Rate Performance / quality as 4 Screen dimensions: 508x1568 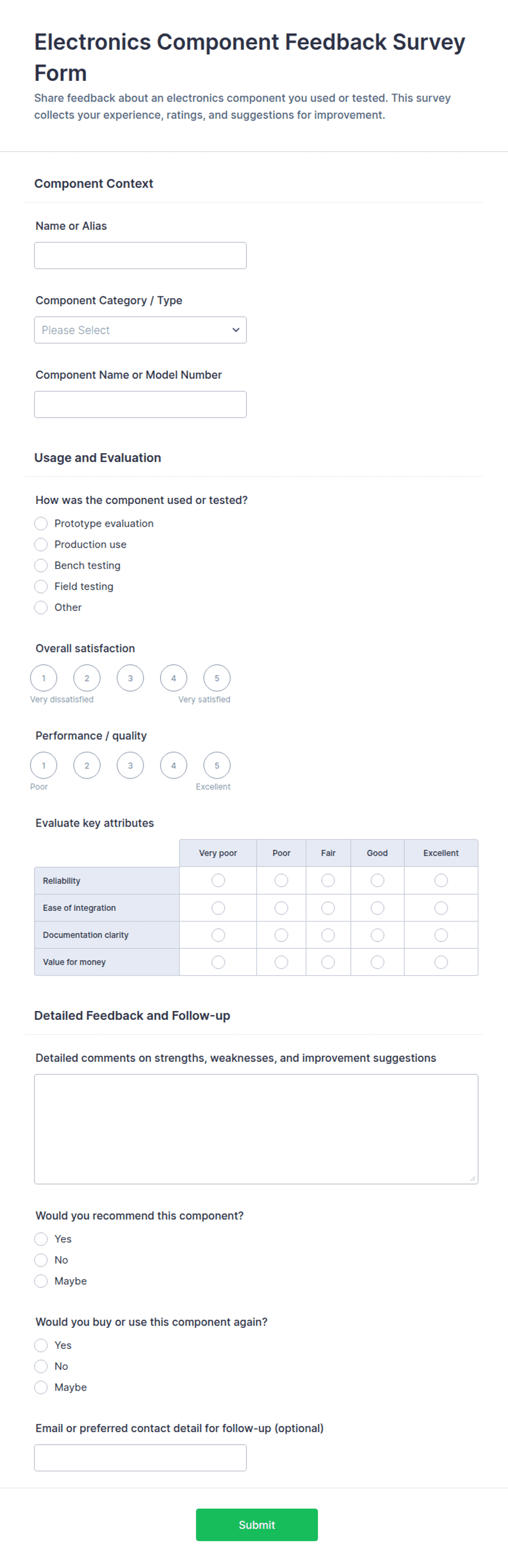click(x=174, y=765)
